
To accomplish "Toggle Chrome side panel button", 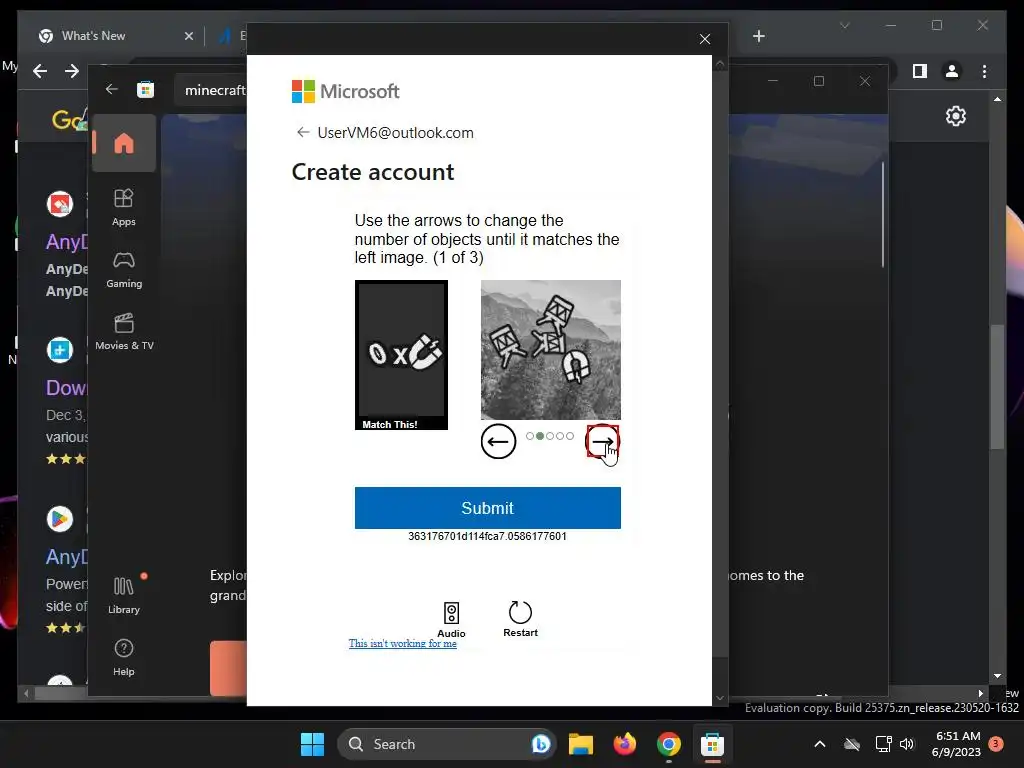I will 920,71.
